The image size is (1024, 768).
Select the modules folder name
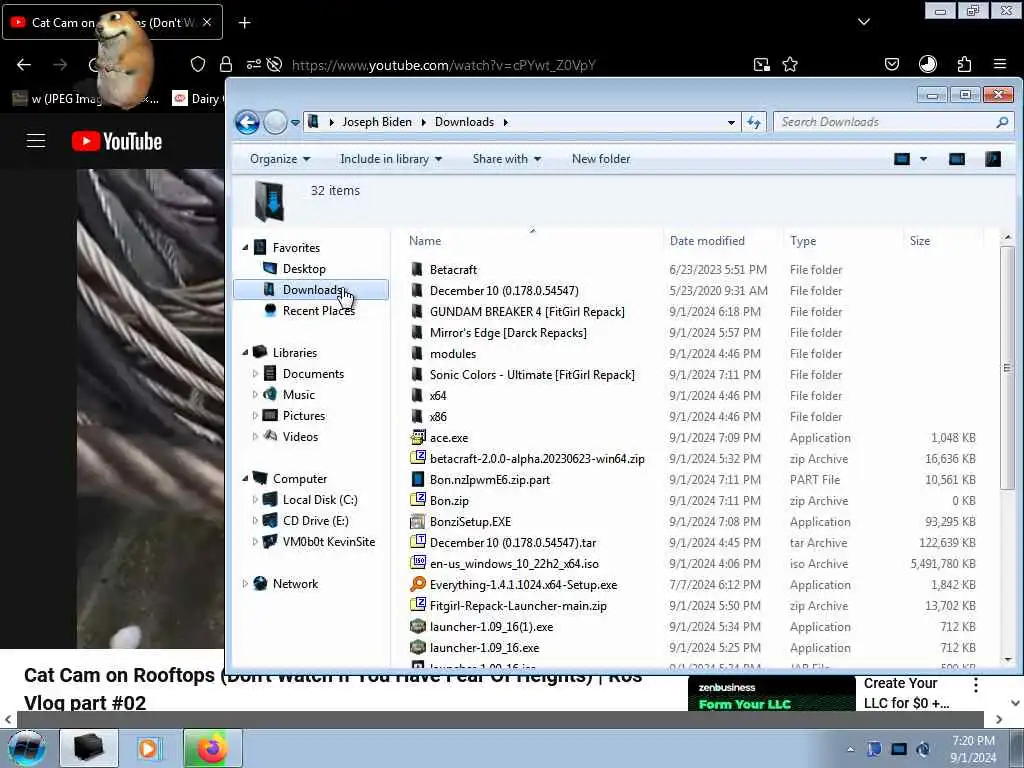click(x=453, y=353)
